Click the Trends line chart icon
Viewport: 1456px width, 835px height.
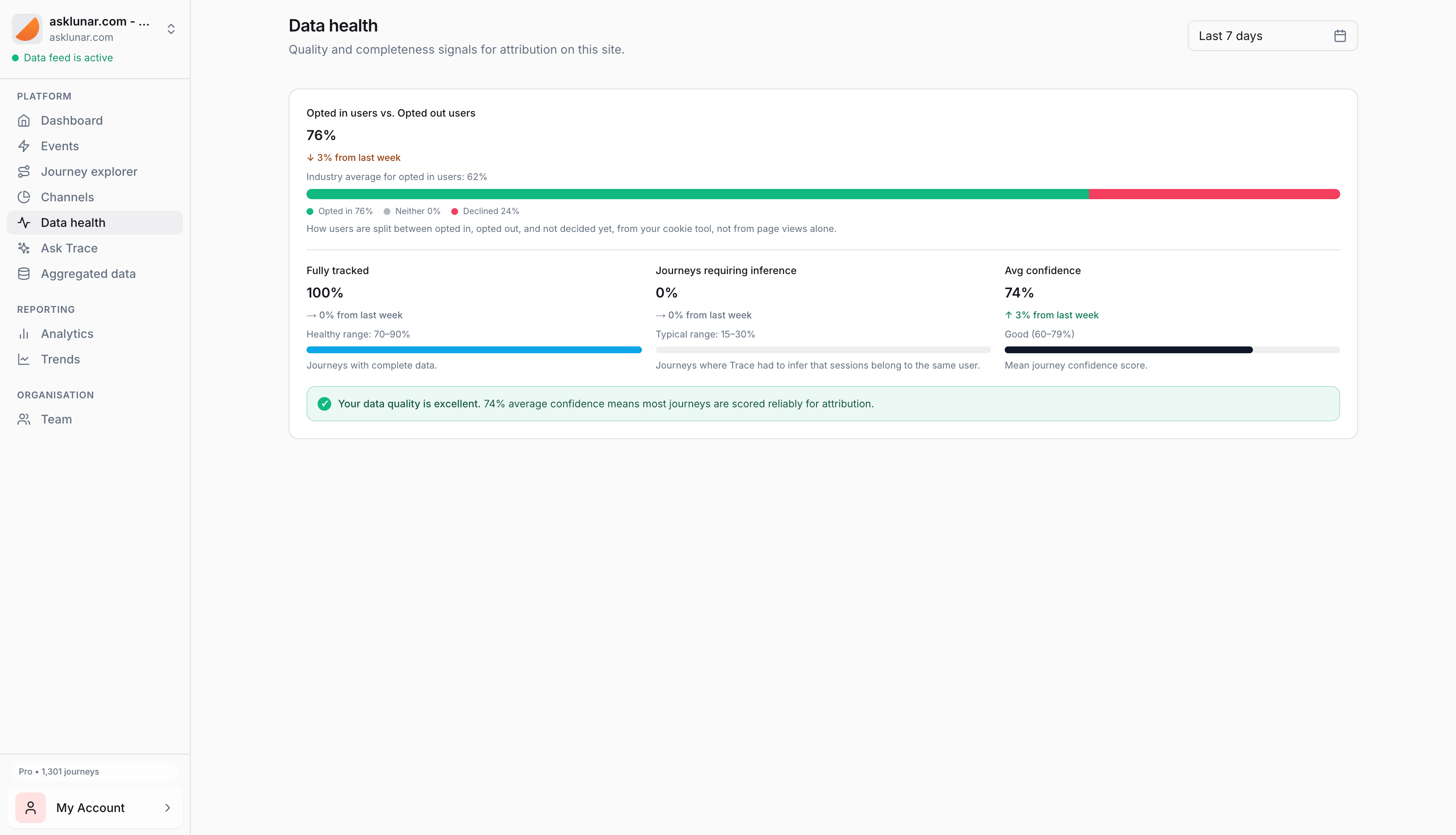click(23, 360)
